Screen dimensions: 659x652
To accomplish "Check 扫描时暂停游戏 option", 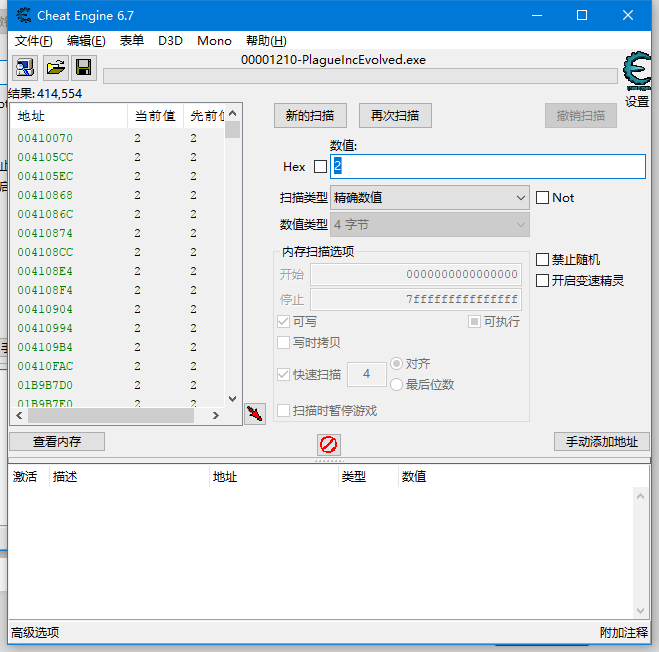I will click(283, 410).
